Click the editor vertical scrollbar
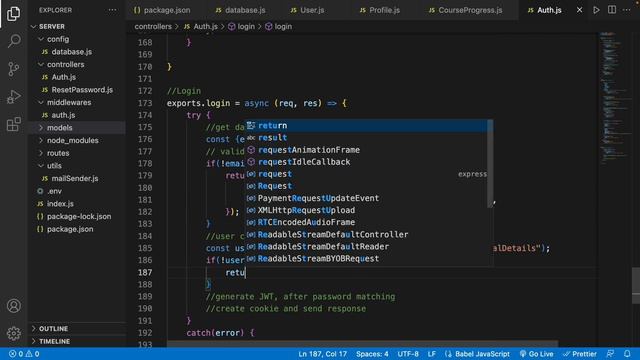 click(636, 286)
